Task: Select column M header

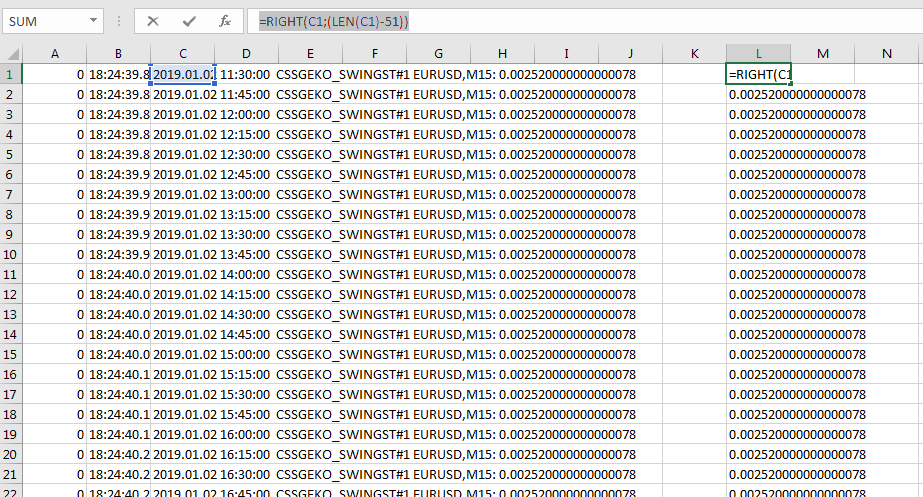Action: coord(822,54)
